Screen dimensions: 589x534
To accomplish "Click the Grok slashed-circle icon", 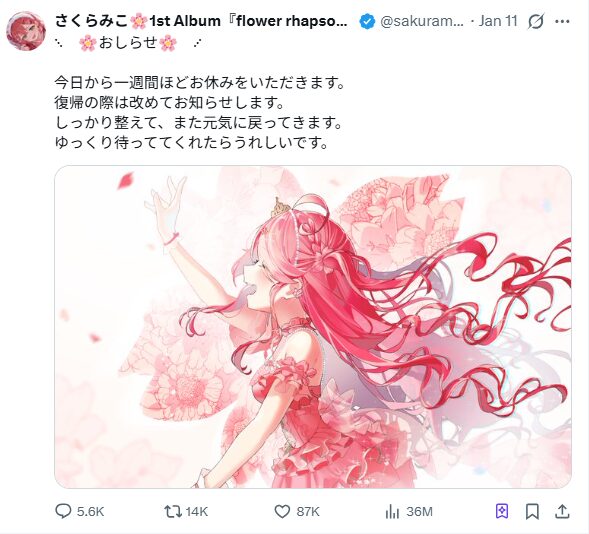I will (x=535, y=21).
